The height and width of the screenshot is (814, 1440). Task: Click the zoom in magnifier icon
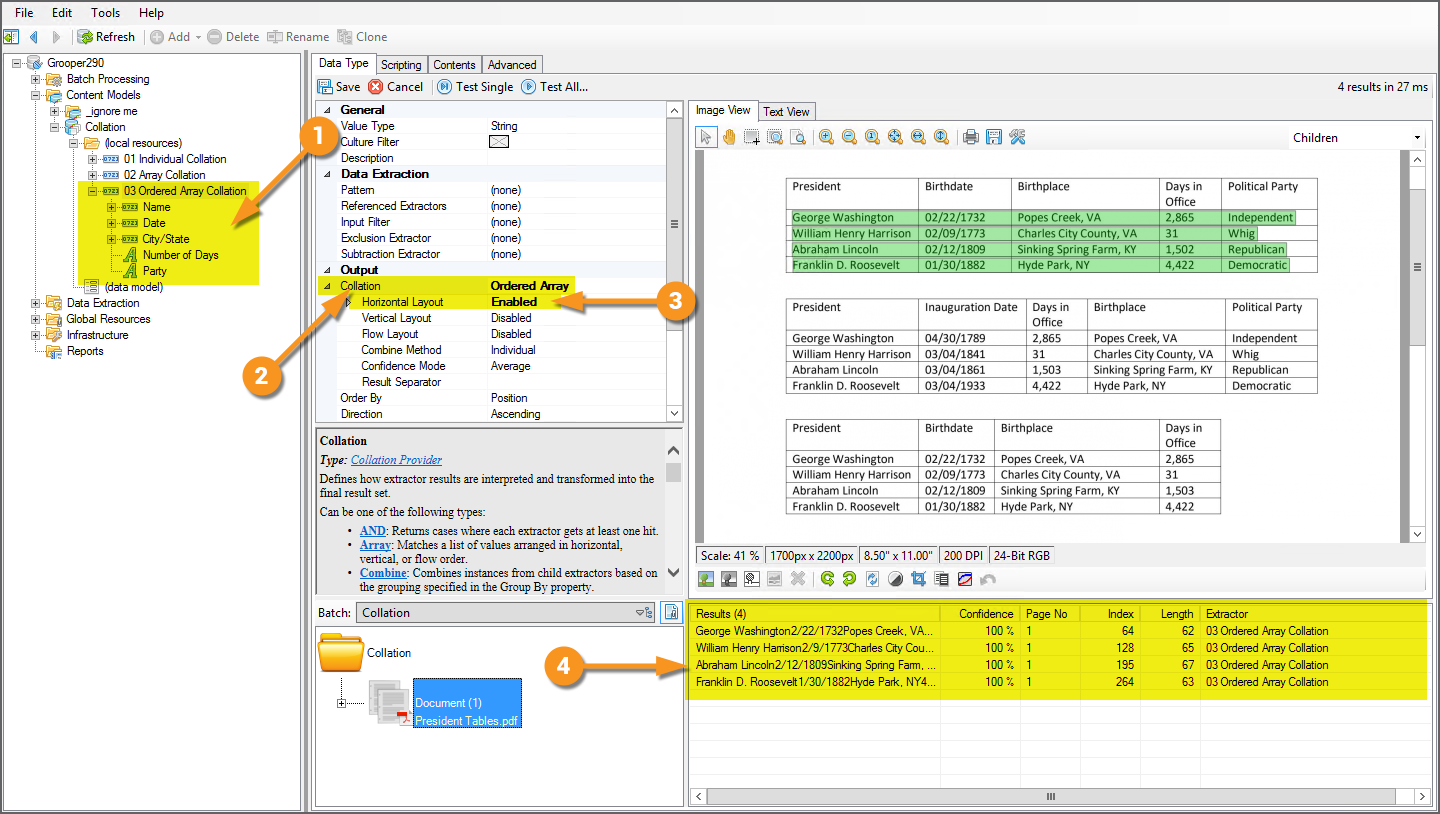click(x=827, y=137)
